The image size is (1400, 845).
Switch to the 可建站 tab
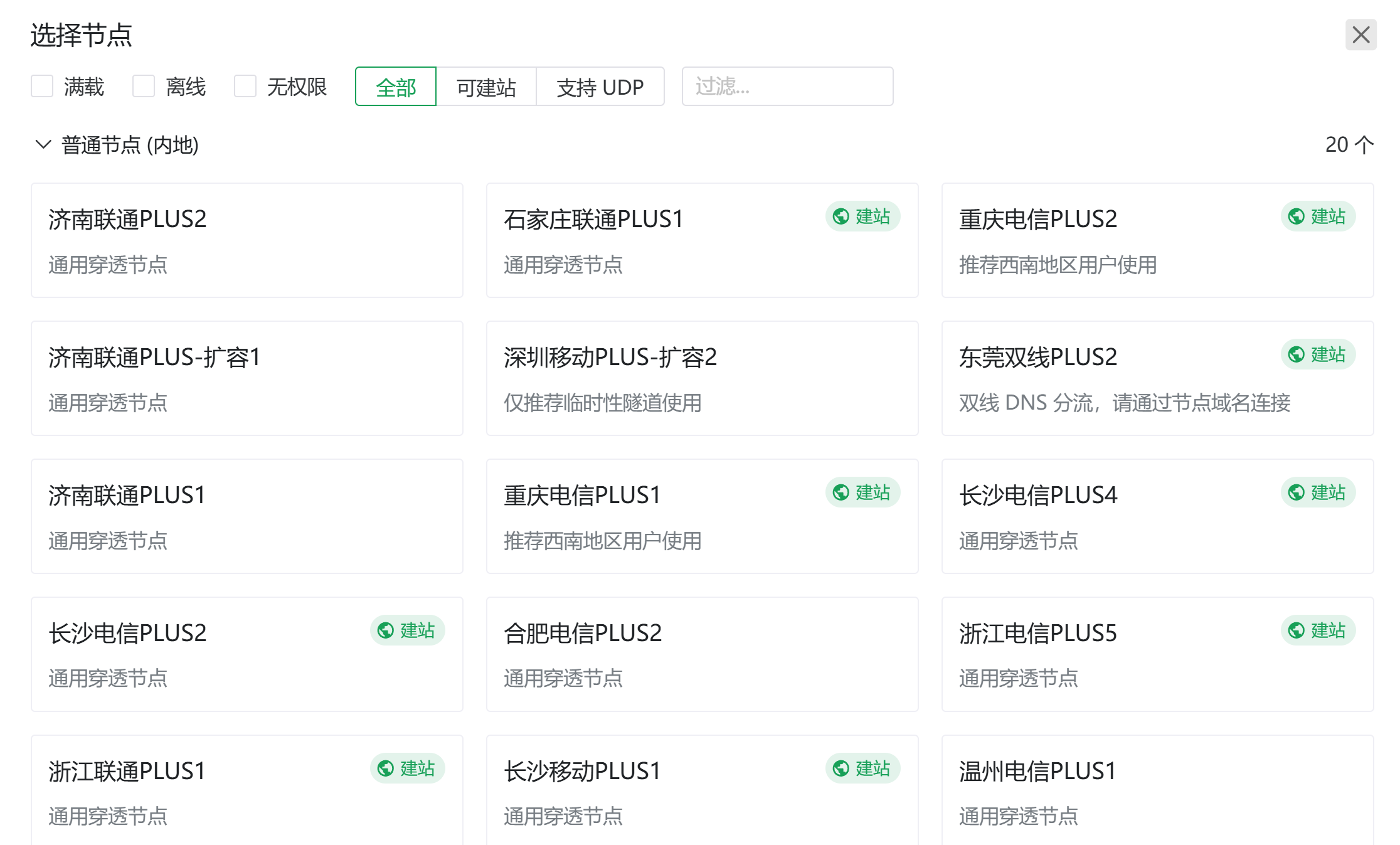(486, 87)
